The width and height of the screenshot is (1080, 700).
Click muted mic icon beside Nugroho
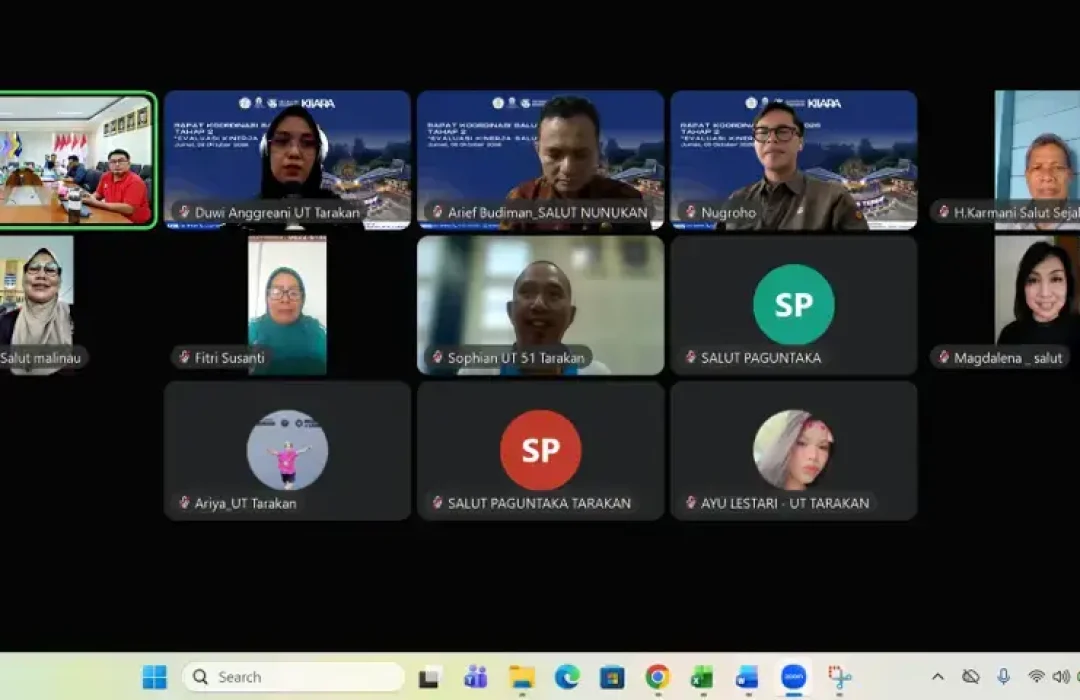point(690,212)
